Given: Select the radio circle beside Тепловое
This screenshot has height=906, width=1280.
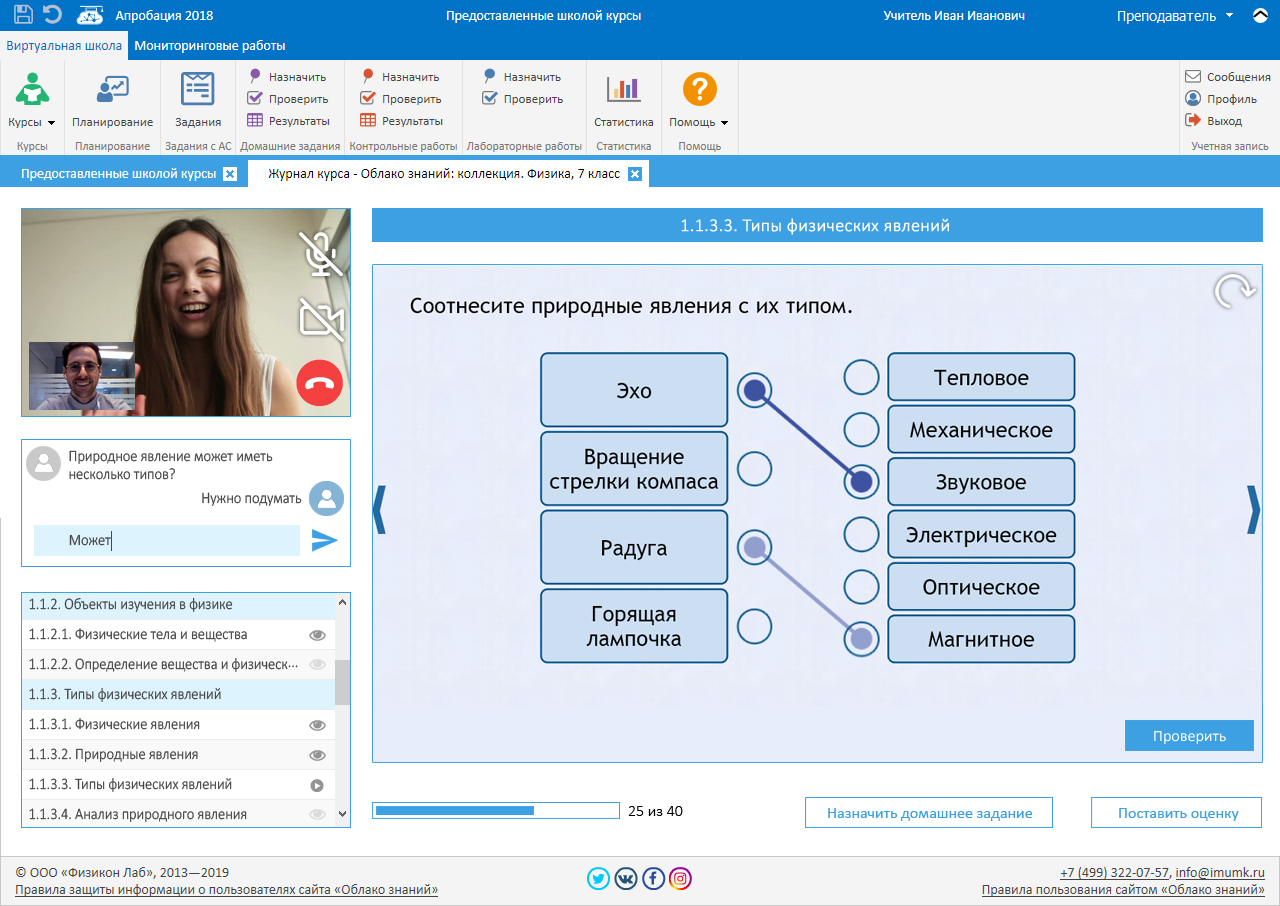Looking at the screenshot, I should tap(862, 377).
